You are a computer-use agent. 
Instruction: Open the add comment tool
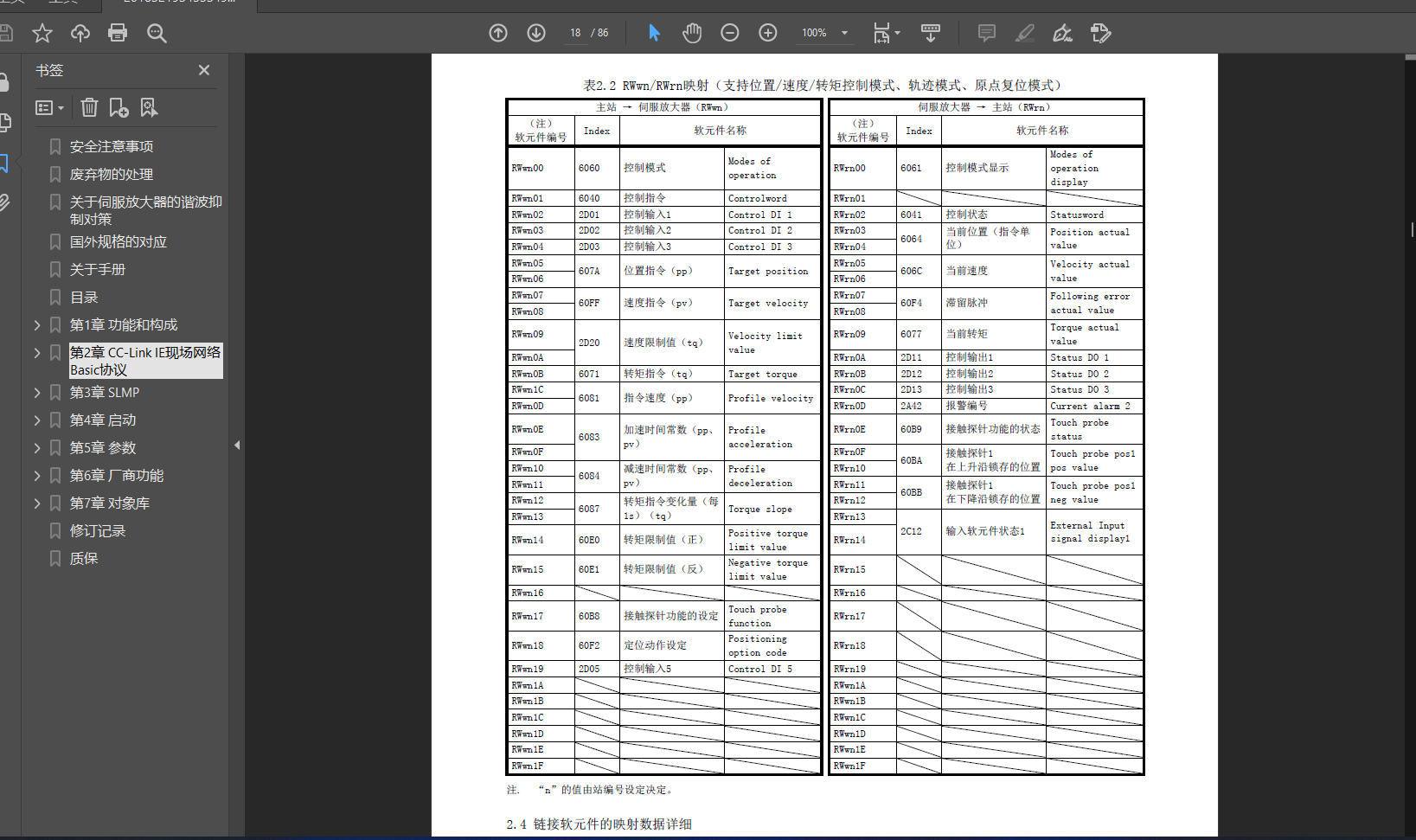[986, 33]
